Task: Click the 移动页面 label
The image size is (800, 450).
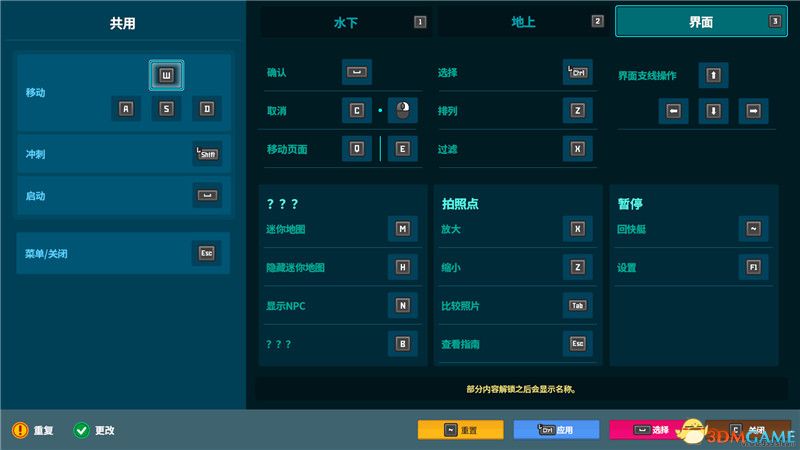Action: pyautogui.click(x=287, y=149)
